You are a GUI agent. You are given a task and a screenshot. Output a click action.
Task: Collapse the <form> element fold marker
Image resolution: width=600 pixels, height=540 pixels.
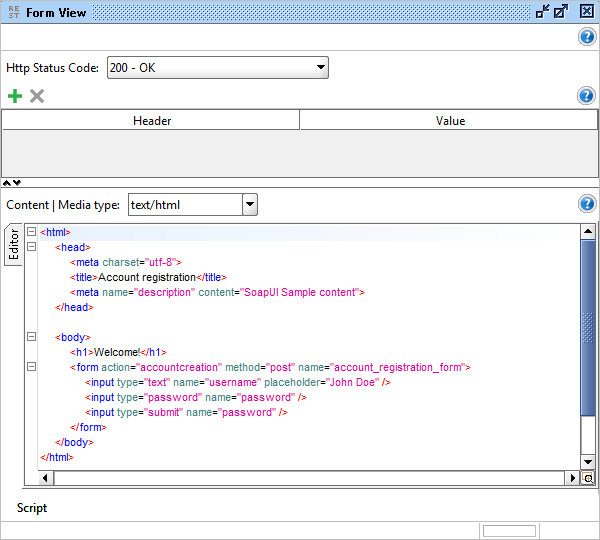point(32,367)
